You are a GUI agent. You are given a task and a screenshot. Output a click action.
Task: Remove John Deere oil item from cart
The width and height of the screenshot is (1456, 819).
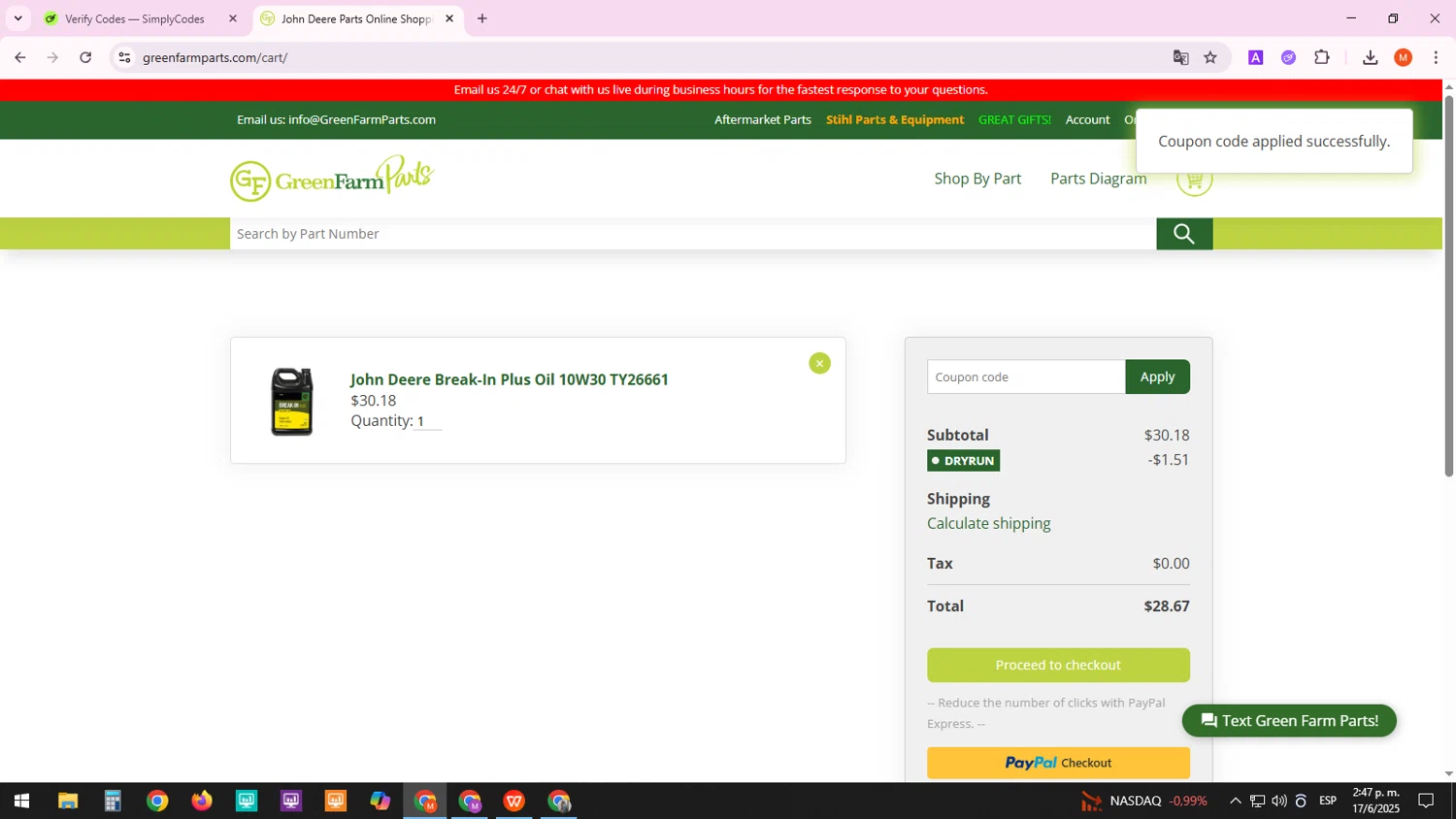click(x=819, y=363)
